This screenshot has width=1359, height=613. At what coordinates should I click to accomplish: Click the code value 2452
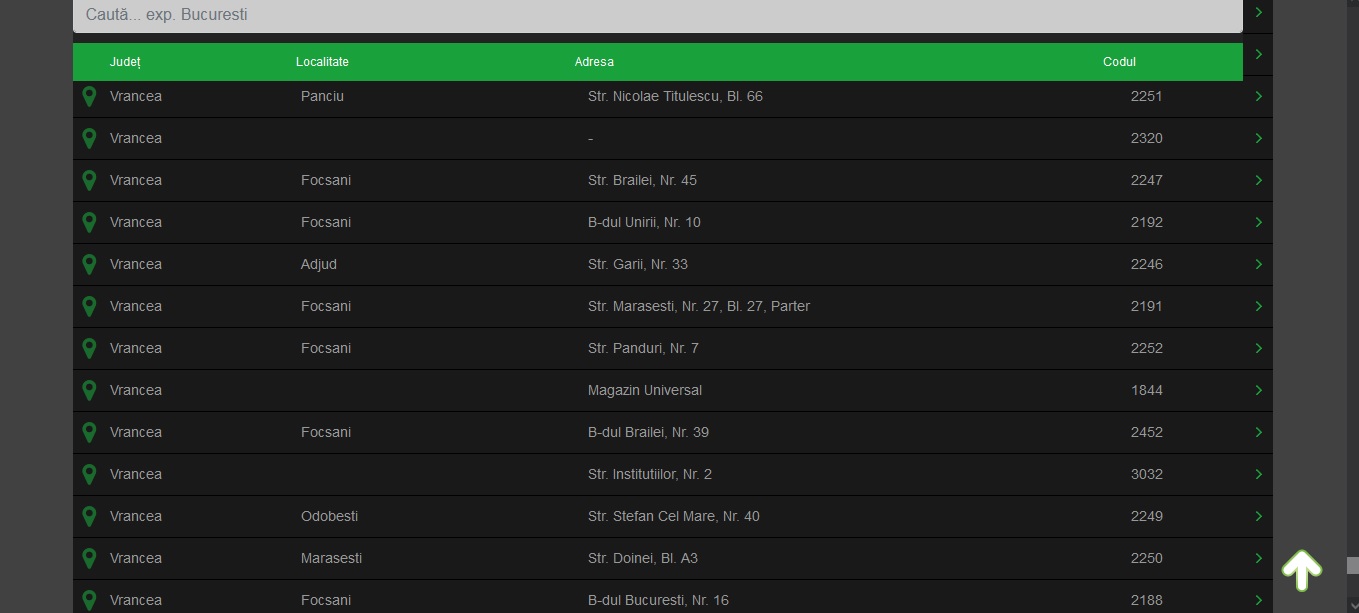[x=1147, y=432]
